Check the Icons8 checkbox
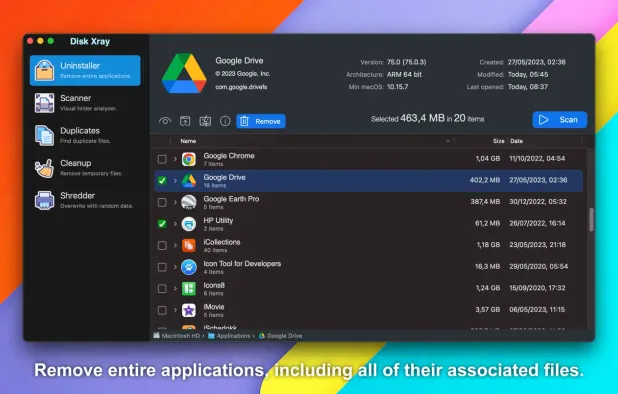 point(162,289)
